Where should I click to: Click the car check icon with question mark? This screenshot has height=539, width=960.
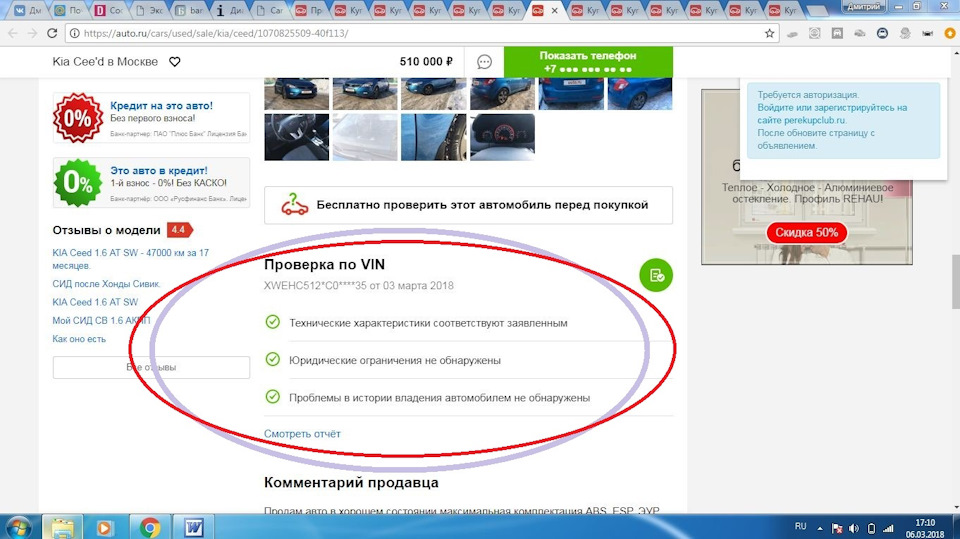pyautogui.click(x=294, y=205)
